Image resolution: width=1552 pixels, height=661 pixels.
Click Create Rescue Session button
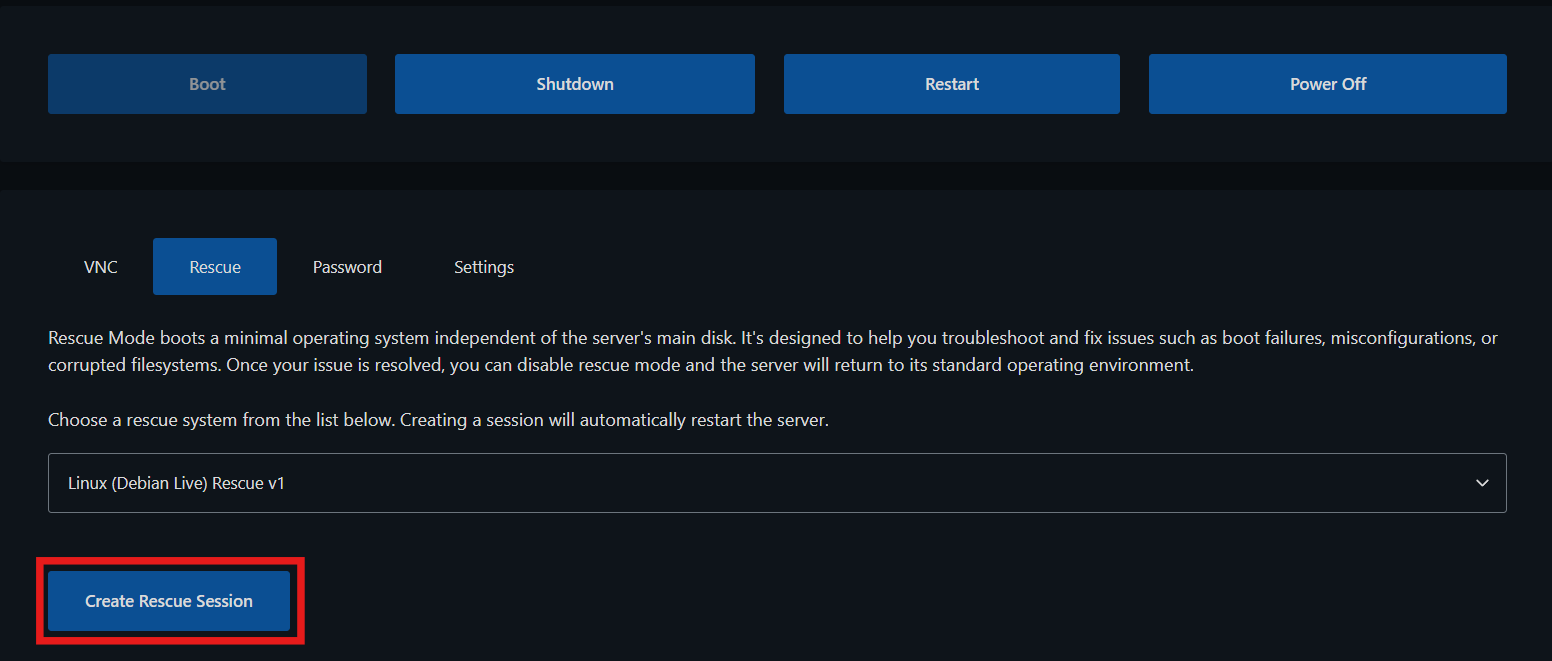pos(169,601)
